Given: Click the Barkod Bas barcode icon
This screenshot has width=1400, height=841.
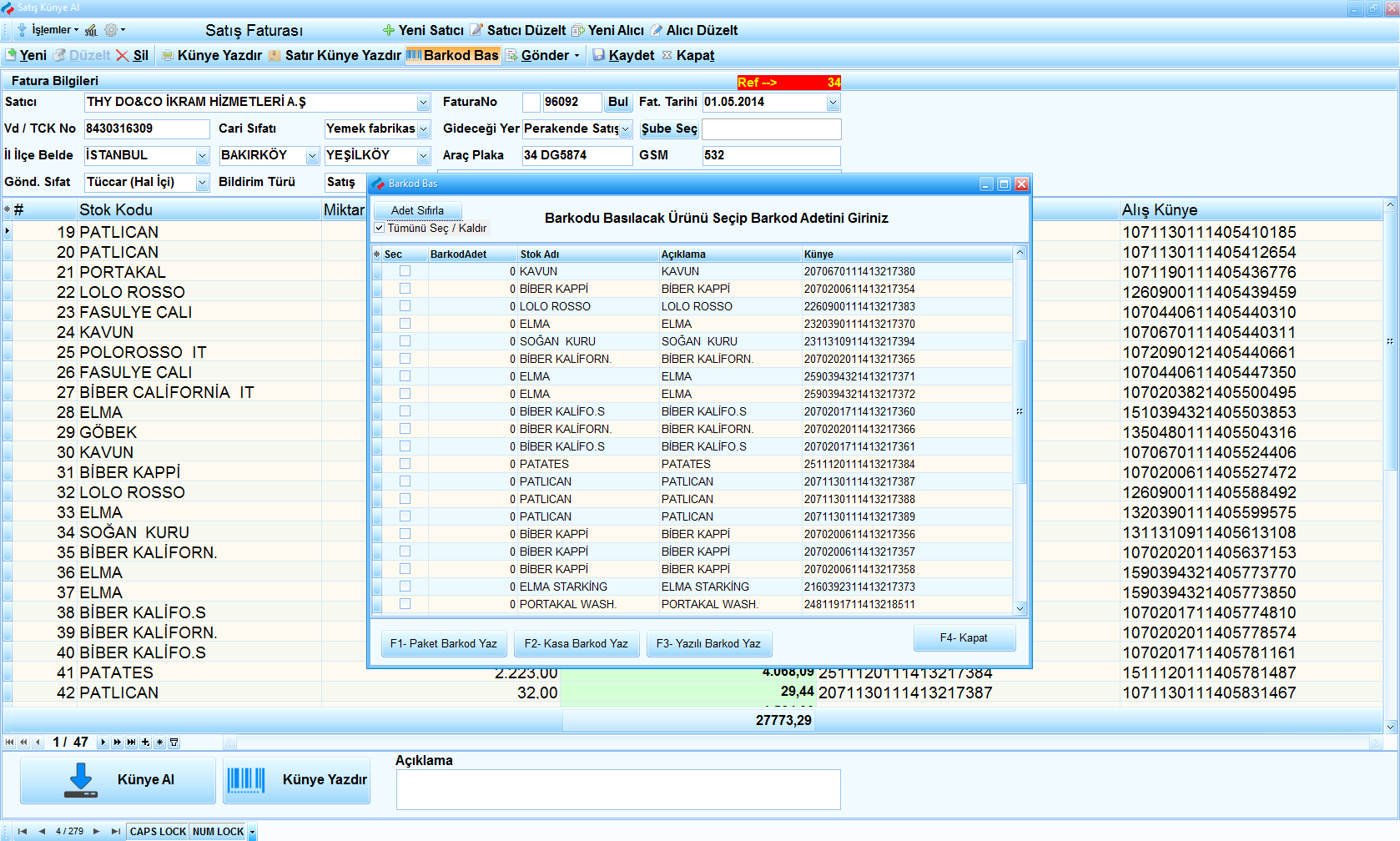Looking at the screenshot, I should tap(414, 55).
